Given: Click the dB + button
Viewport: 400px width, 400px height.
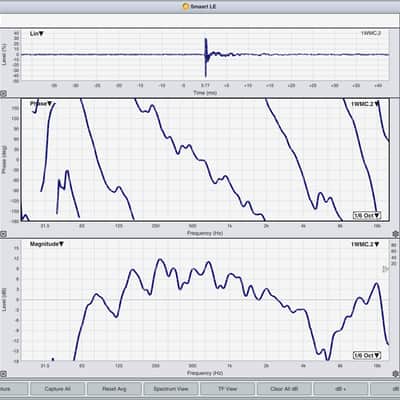Looking at the screenshot, I should click(x=340, y=389).
